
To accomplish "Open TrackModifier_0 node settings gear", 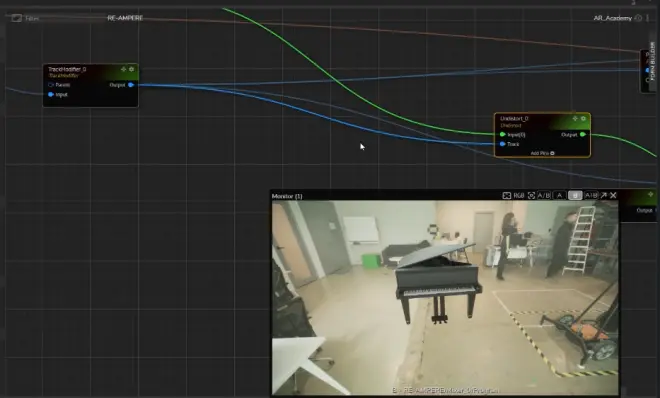I will click(131, 69).
